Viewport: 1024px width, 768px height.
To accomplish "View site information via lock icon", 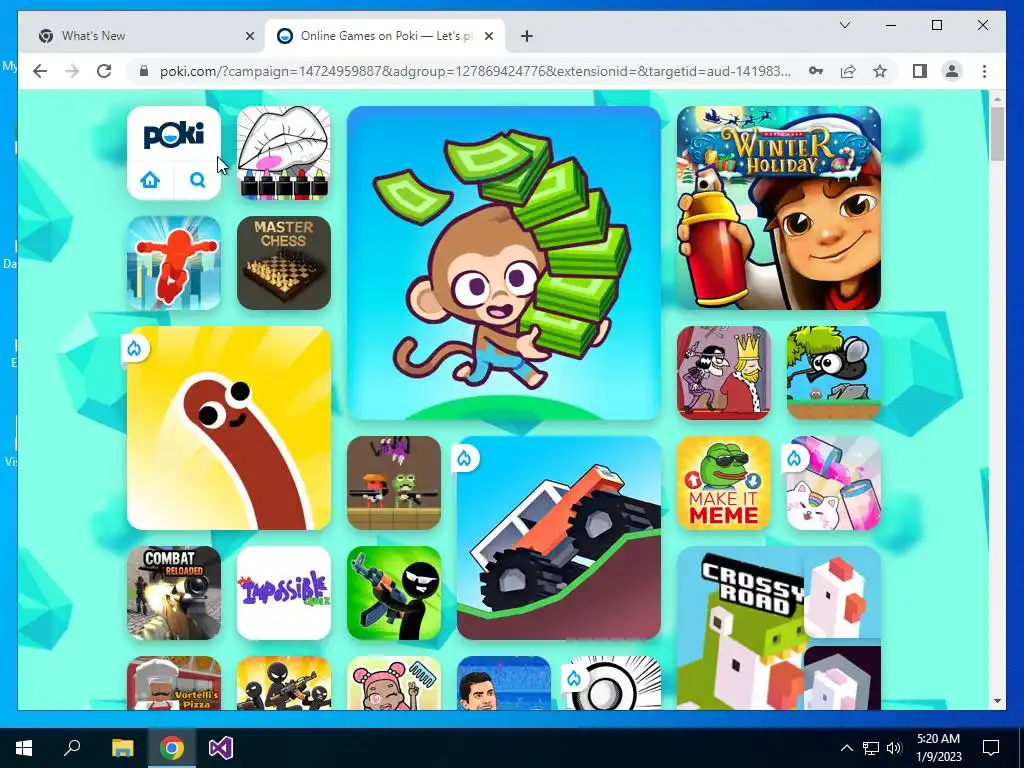I will 144,71.
